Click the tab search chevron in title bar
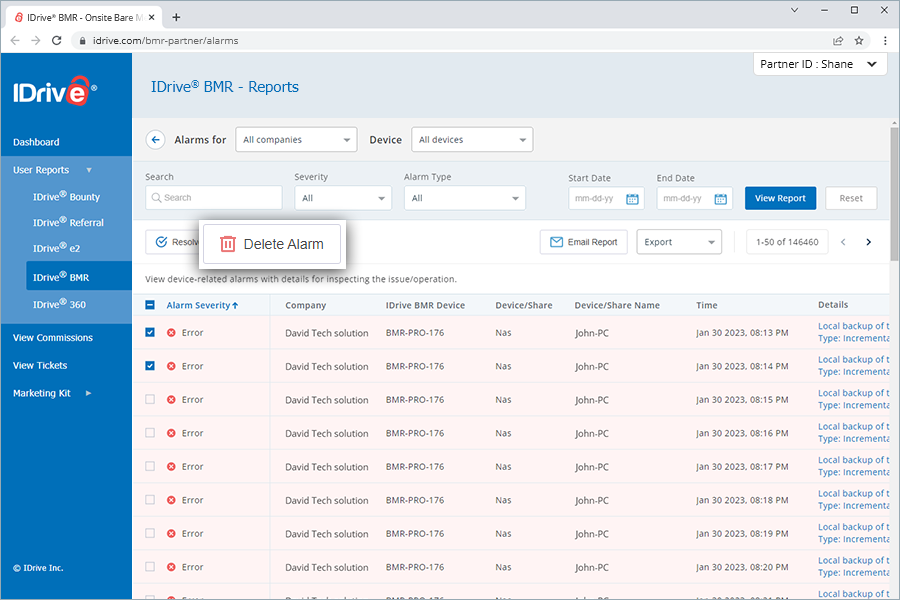900x600 pixels. tap(794, 10)
